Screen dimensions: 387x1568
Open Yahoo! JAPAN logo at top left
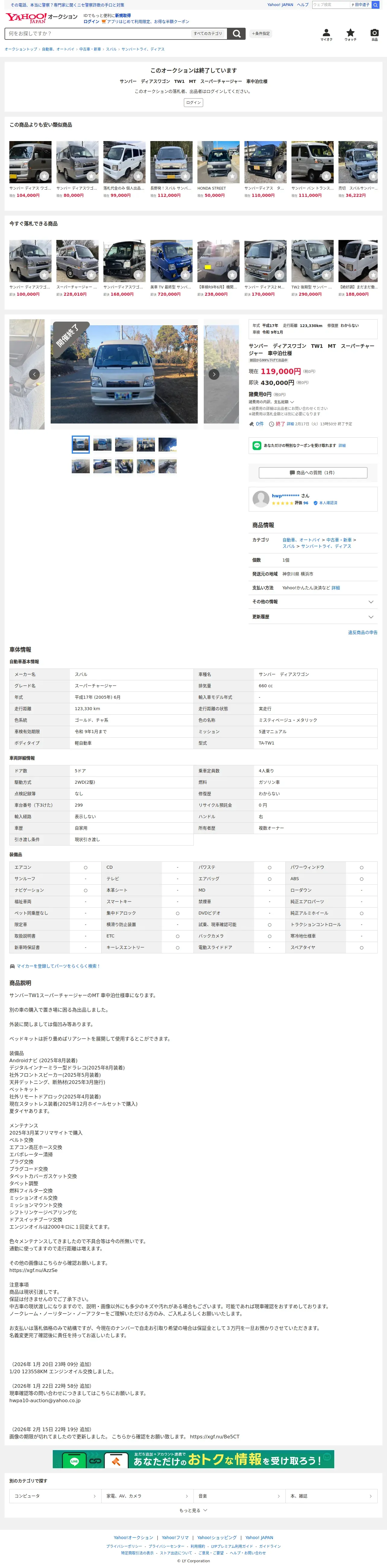pyautogui.click(x=26, y=18)
